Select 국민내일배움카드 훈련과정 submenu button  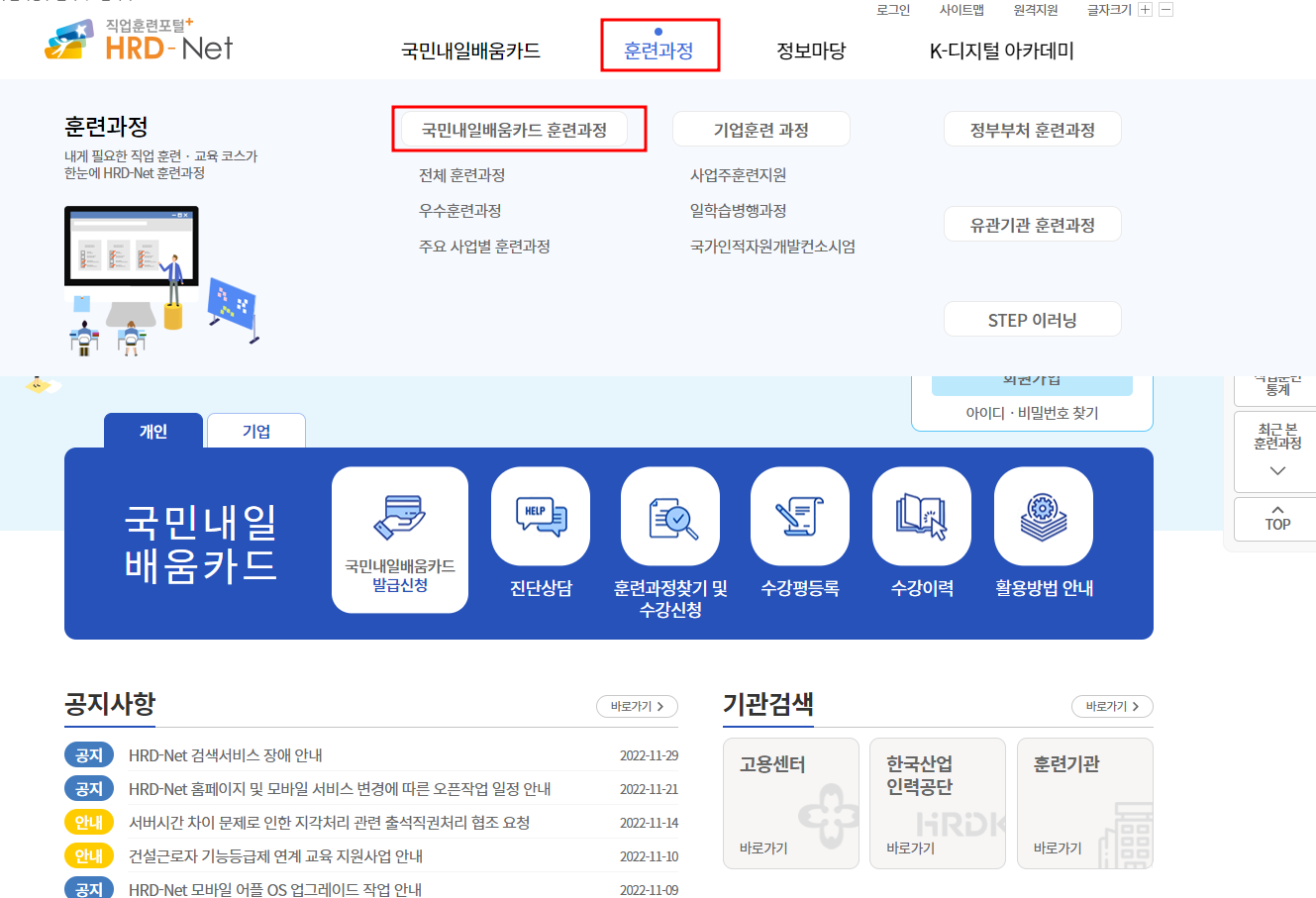pos(514,130)
